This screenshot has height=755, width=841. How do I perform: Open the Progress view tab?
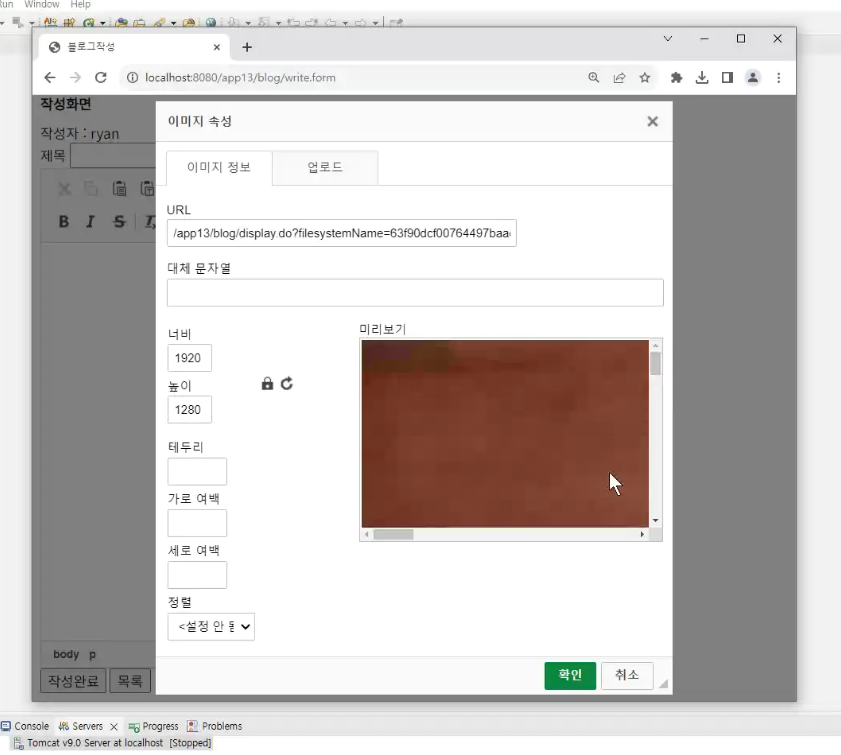(x=153, y=726)
